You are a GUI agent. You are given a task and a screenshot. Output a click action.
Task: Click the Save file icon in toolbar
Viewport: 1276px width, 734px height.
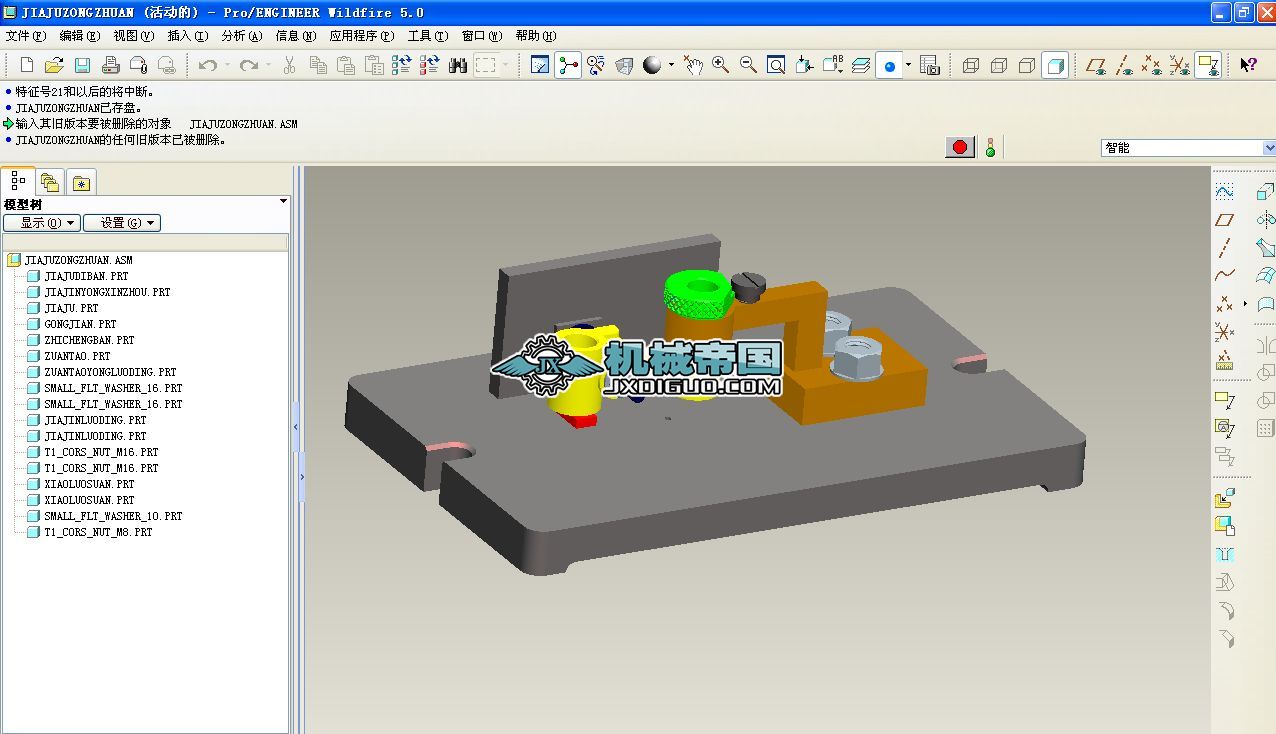click(82, 65)
